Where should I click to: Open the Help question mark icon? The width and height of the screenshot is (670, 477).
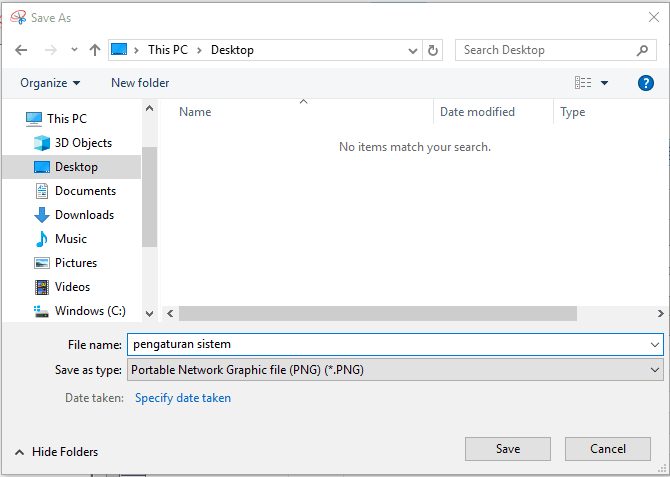pos(646,83)
